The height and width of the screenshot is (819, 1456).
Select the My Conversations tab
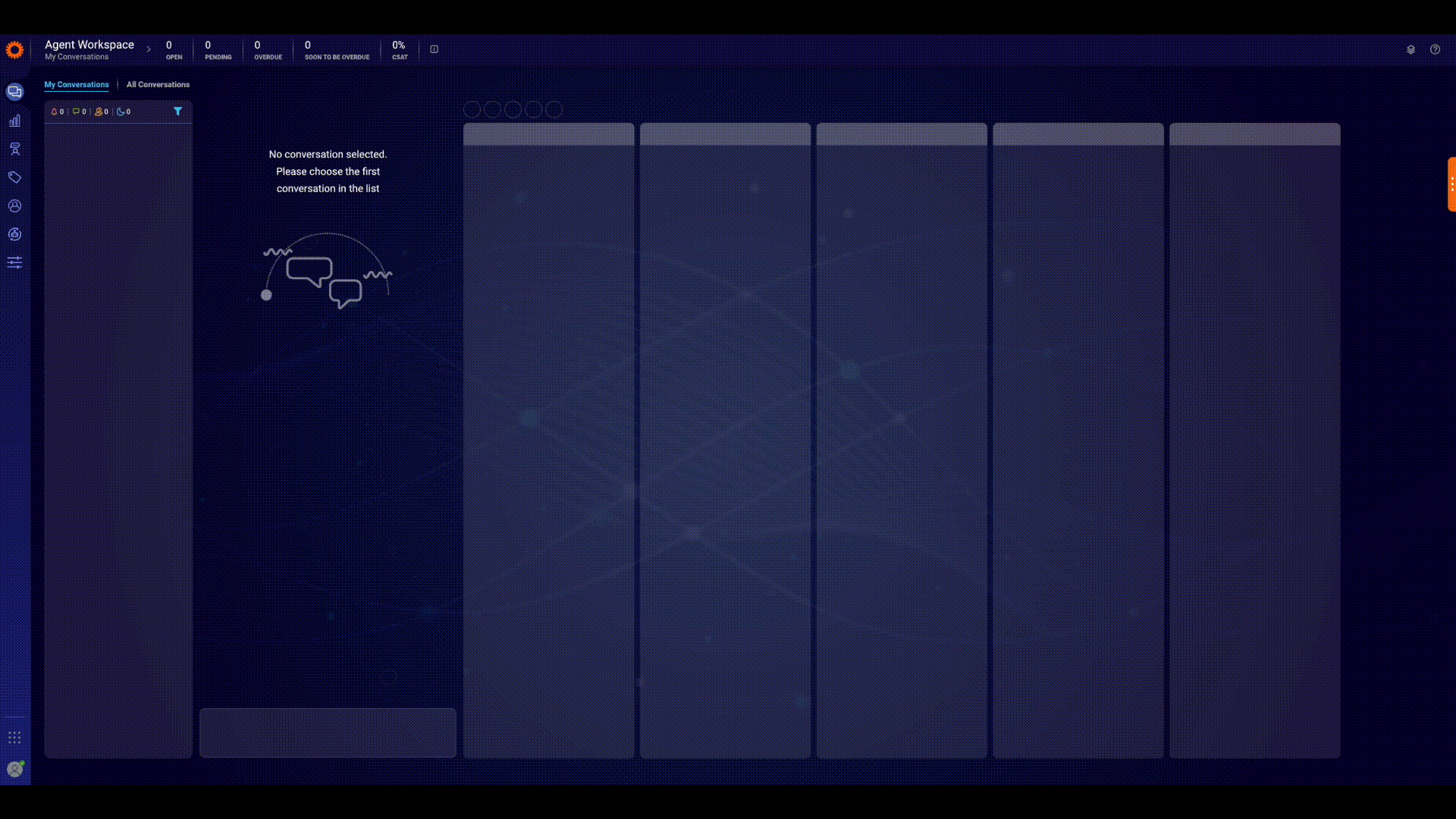pos(77,84)
